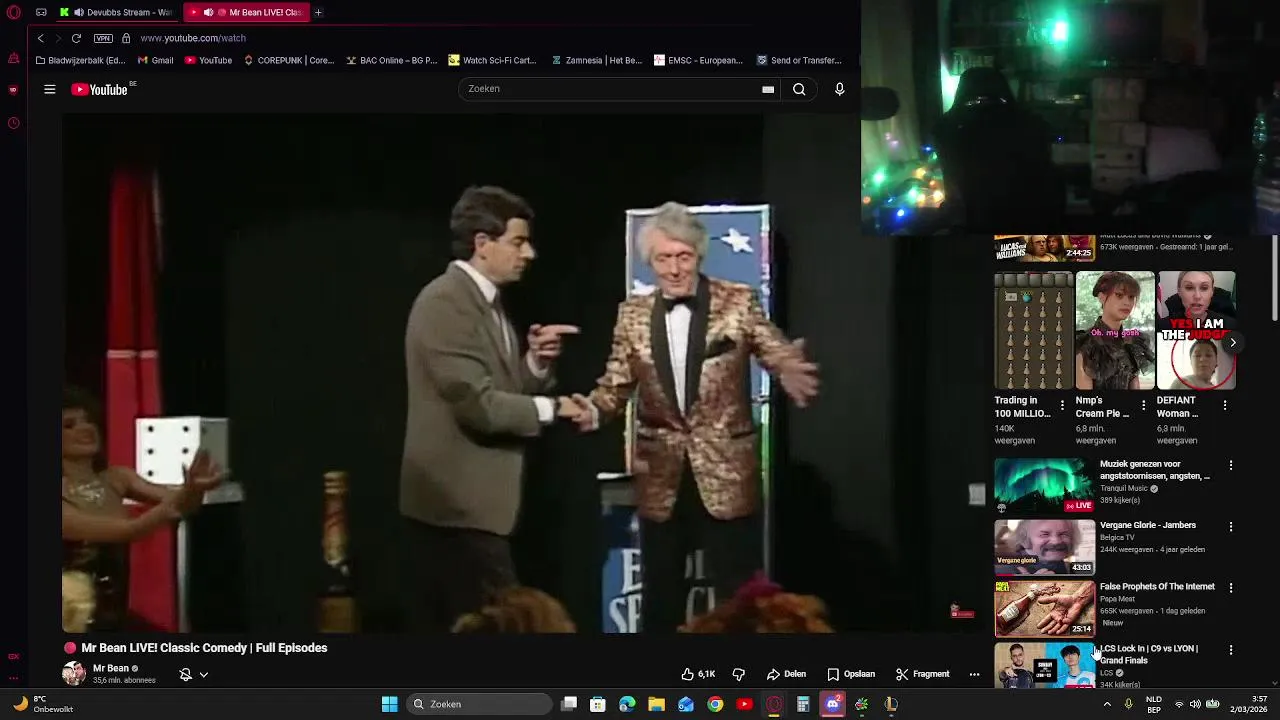Open Microsoft Edge from taskbar

[x=627, y=704]
